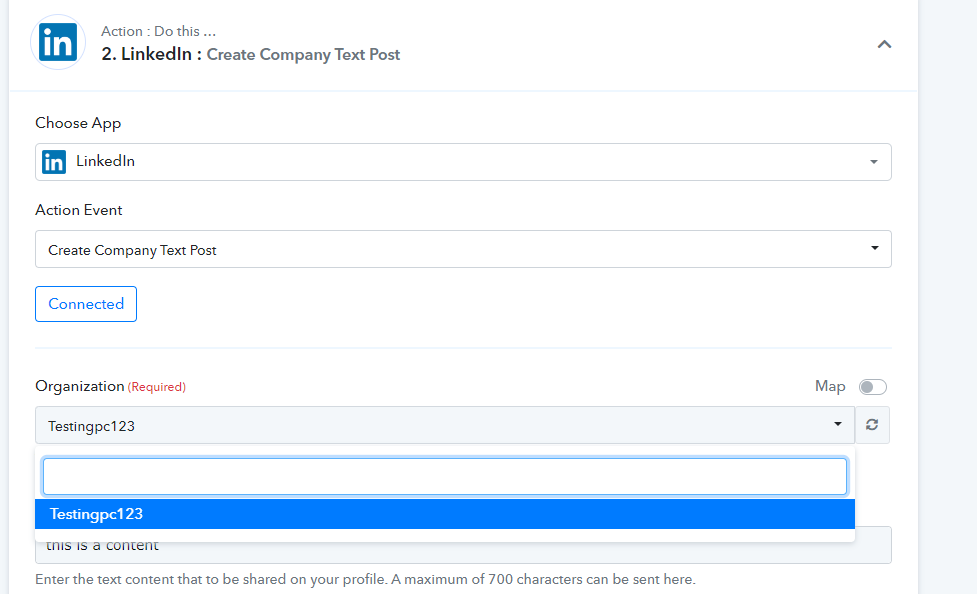Click the 'Action Event' field label
The image size is (977, 594).
coord(79,210)
